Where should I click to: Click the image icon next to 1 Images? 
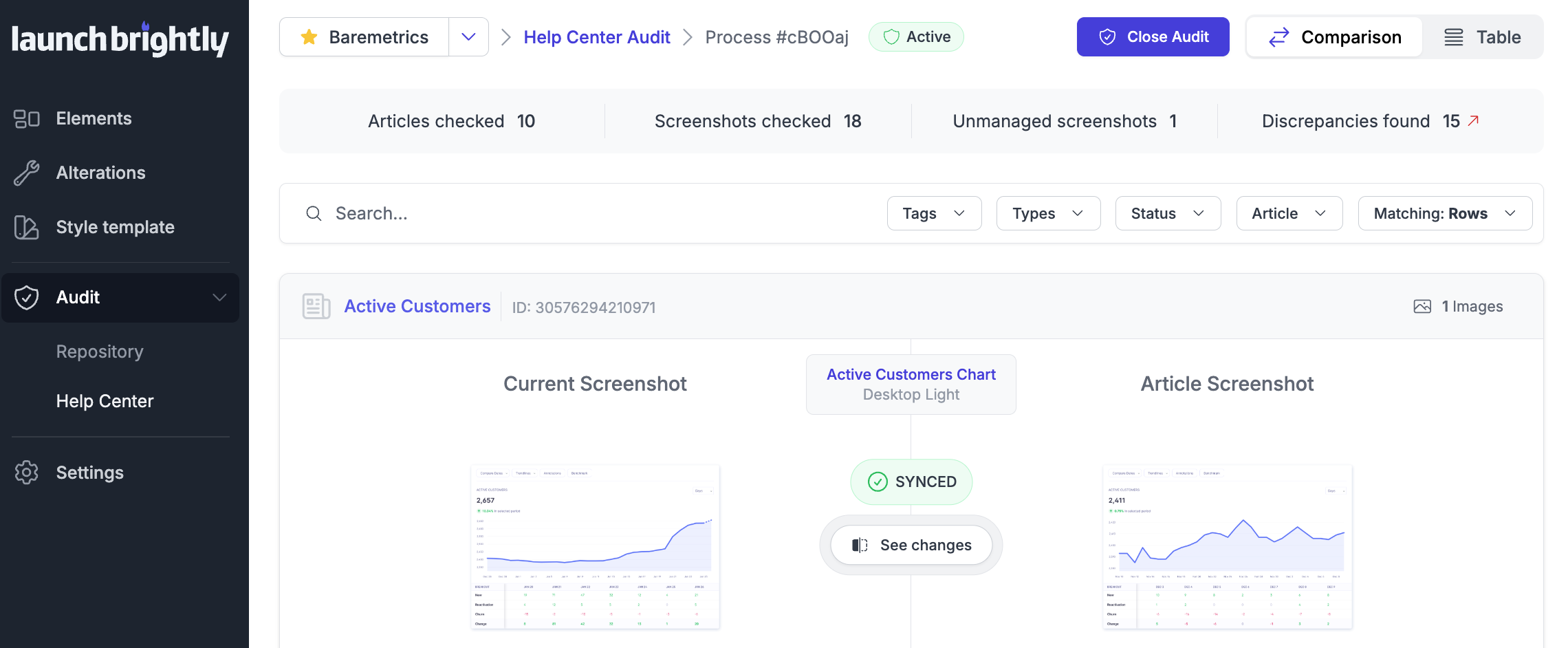pos(1422,306)
